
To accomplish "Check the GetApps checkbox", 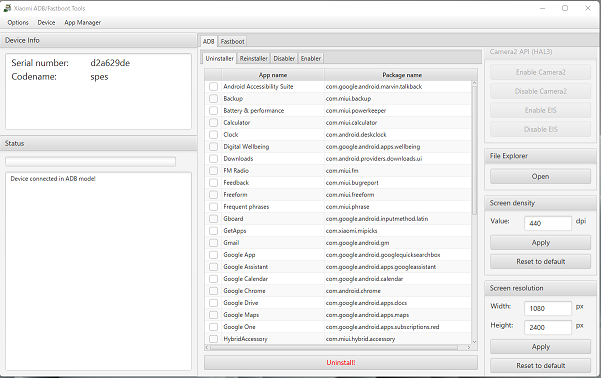I will [x=213, y=231].
